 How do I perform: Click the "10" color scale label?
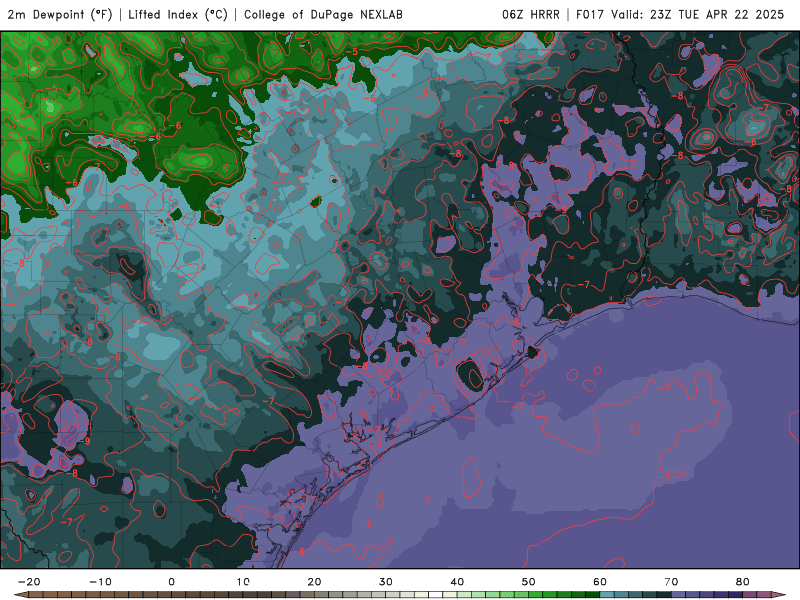tap(243, 582)
